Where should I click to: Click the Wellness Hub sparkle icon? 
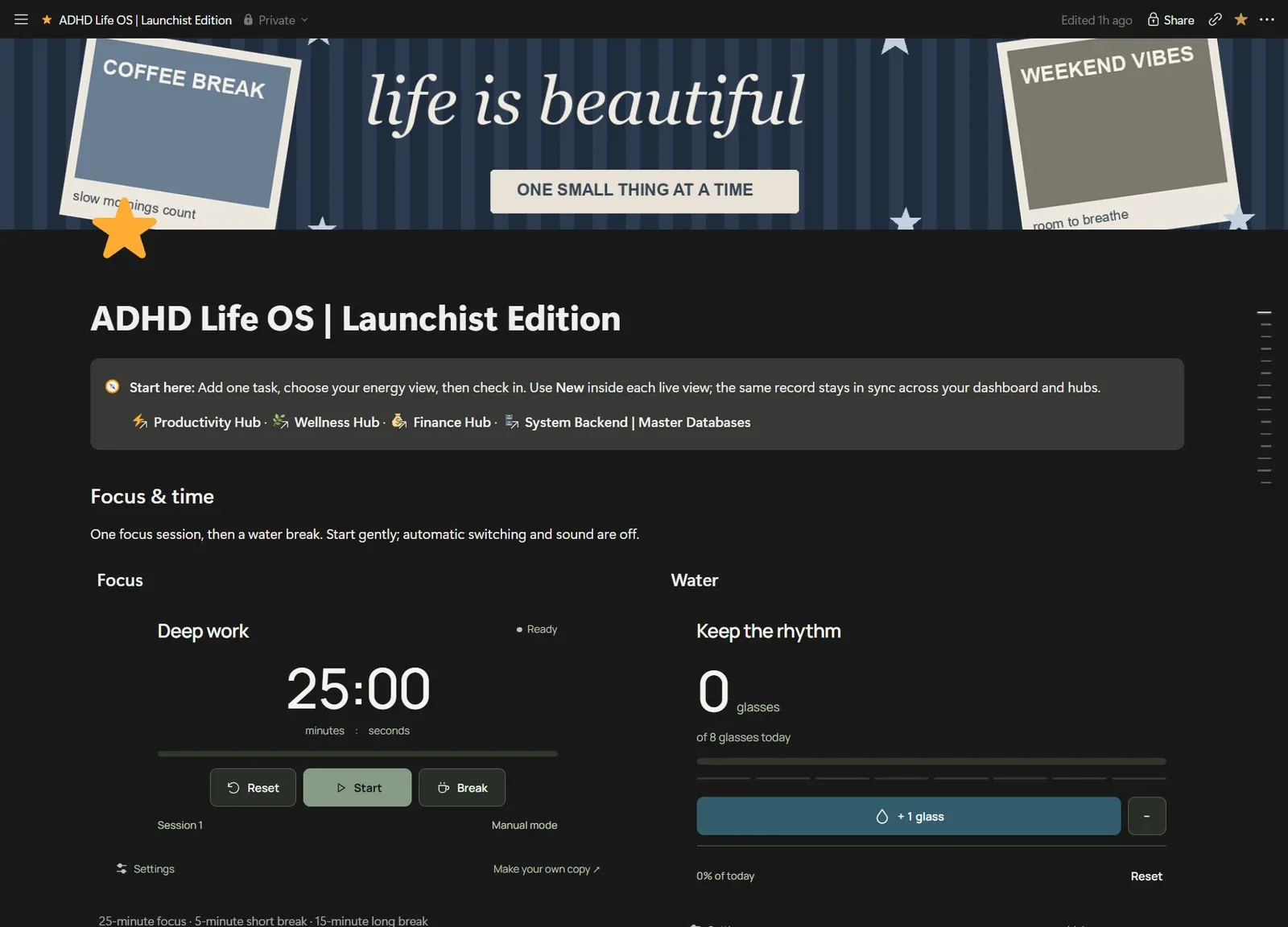tap(280, 421)
